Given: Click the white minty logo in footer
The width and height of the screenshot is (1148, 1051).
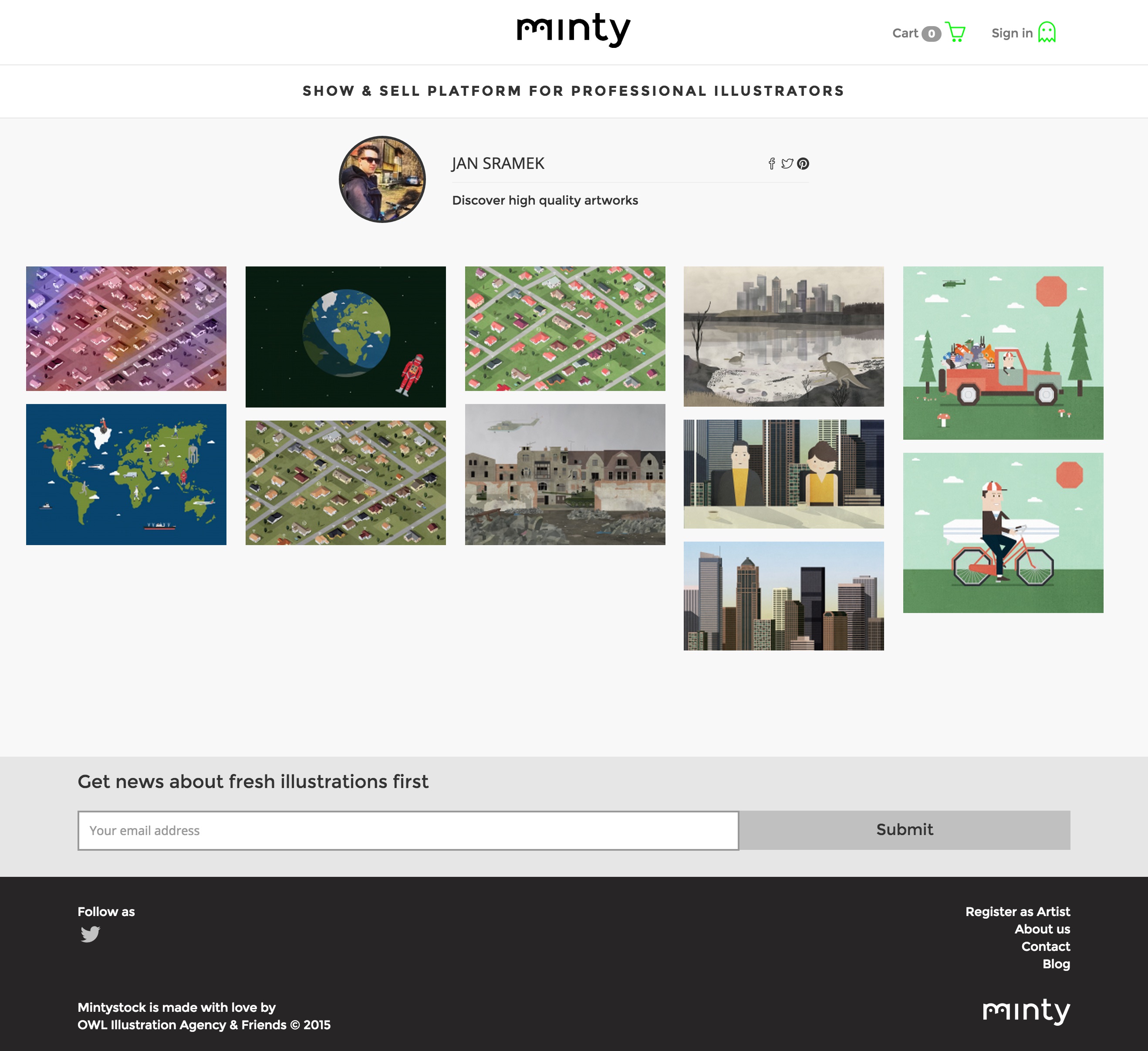Looking at the screenshot, I should 1026,1011.
